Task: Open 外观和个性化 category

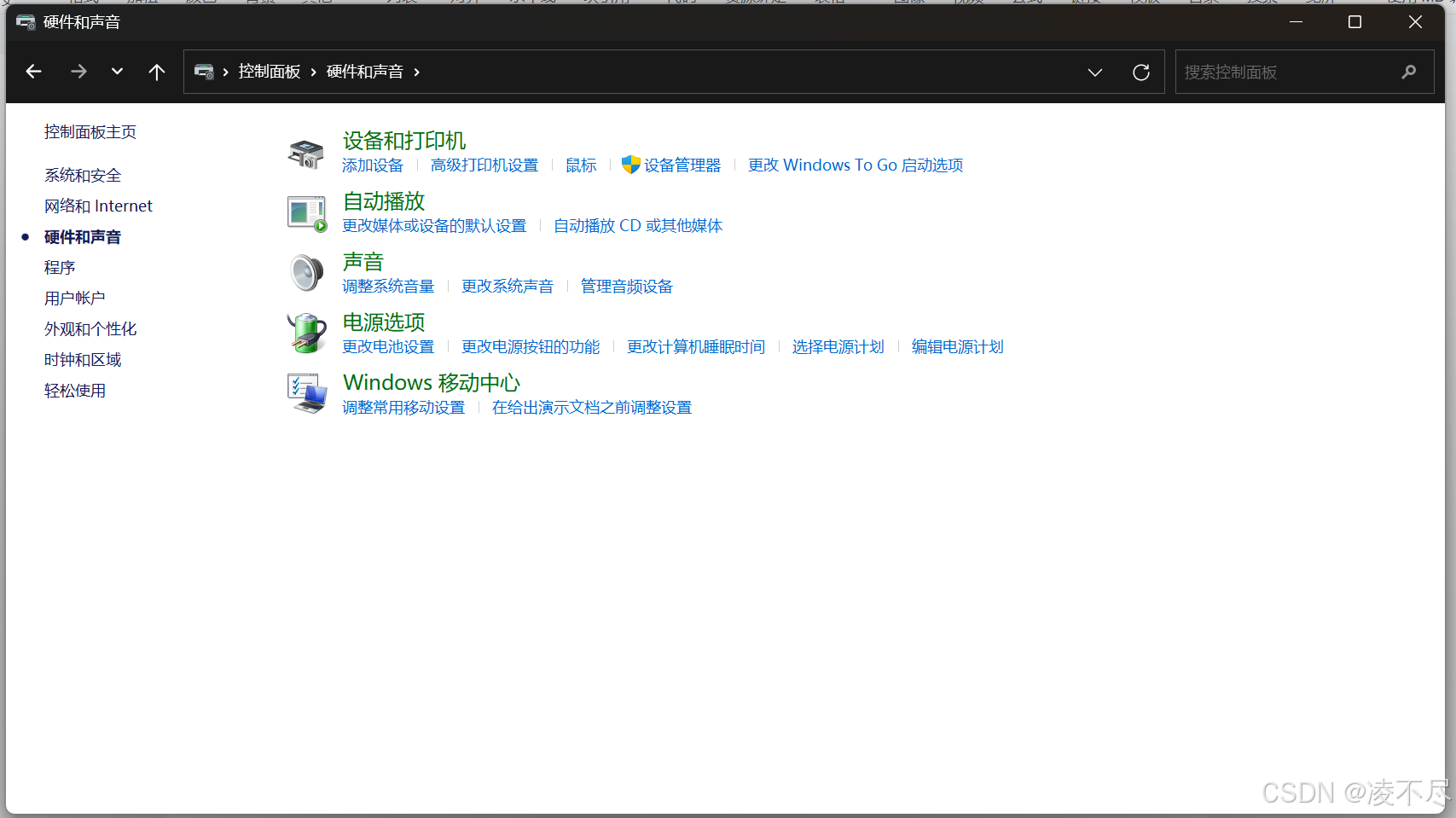Action: click(x=90, y=329)
